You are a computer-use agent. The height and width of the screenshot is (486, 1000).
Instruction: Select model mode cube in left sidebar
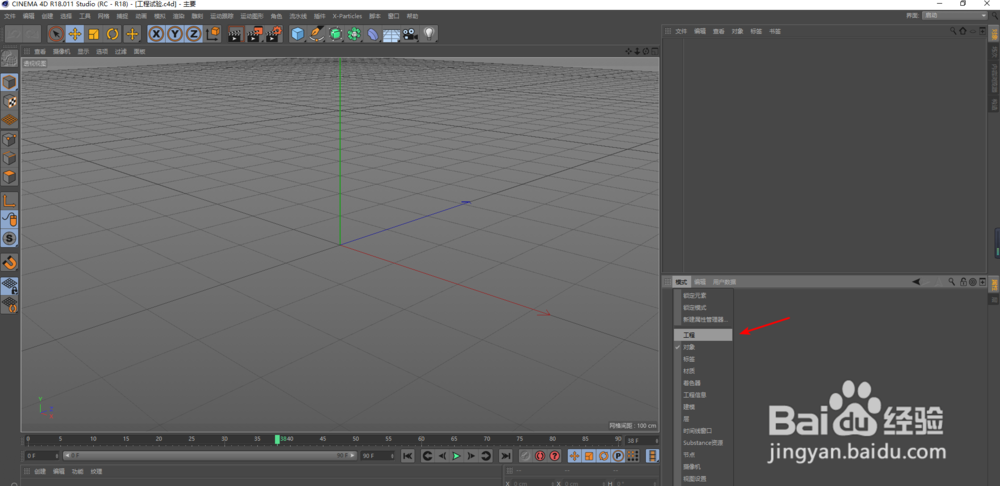click(10, 82)
